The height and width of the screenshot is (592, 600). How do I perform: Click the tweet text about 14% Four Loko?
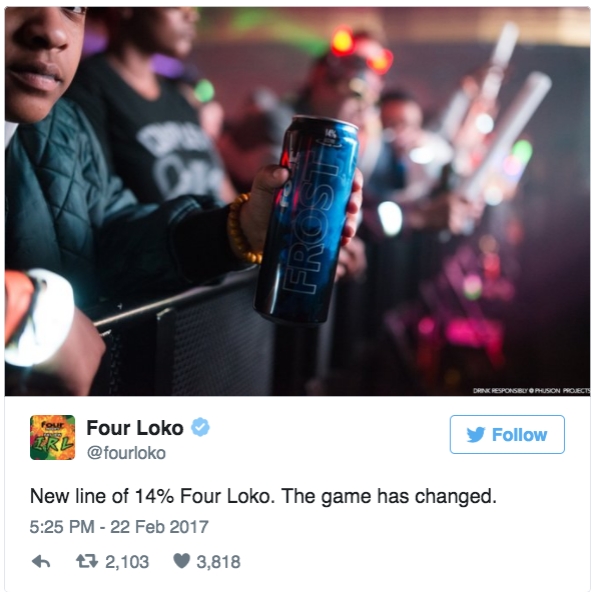pyautogui.click(x=263, y=496)
